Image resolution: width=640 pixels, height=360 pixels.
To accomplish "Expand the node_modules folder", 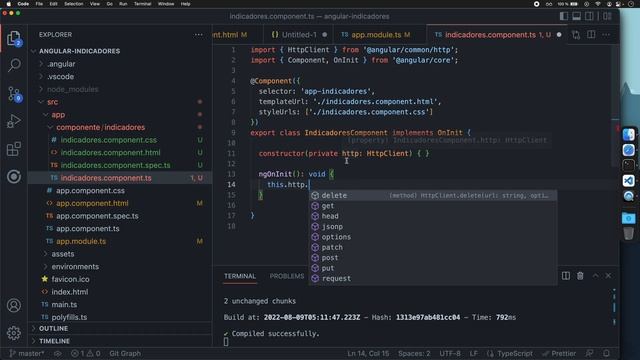I will [73, 89].
